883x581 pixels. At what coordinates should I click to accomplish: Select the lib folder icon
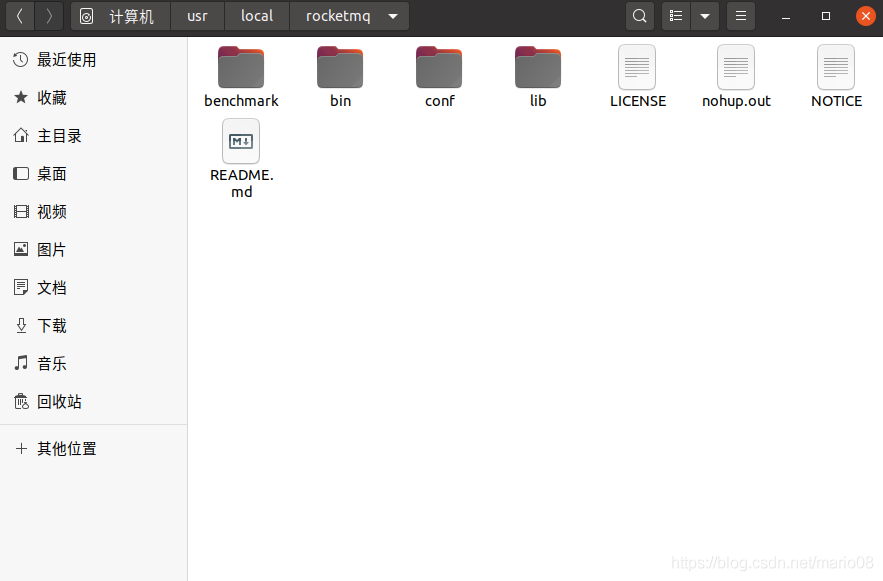pos(538,67)
